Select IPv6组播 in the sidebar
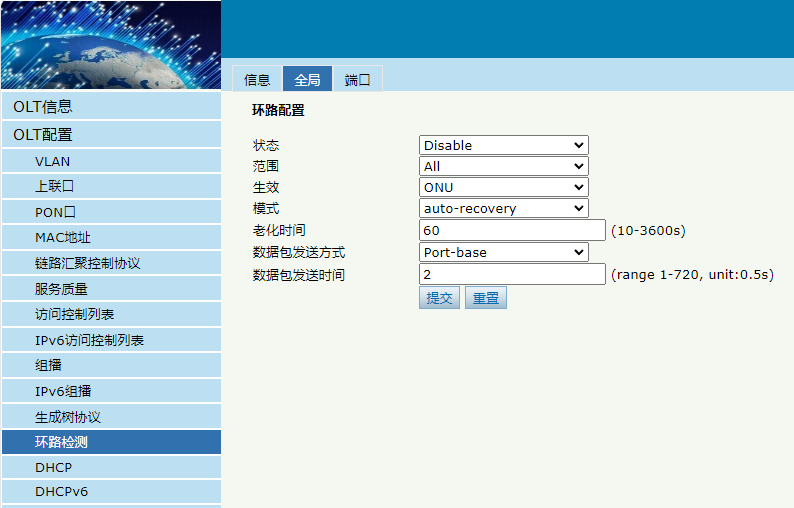This screenshot has height=508, width=794. pyautogui.click(x=111, y=391)
